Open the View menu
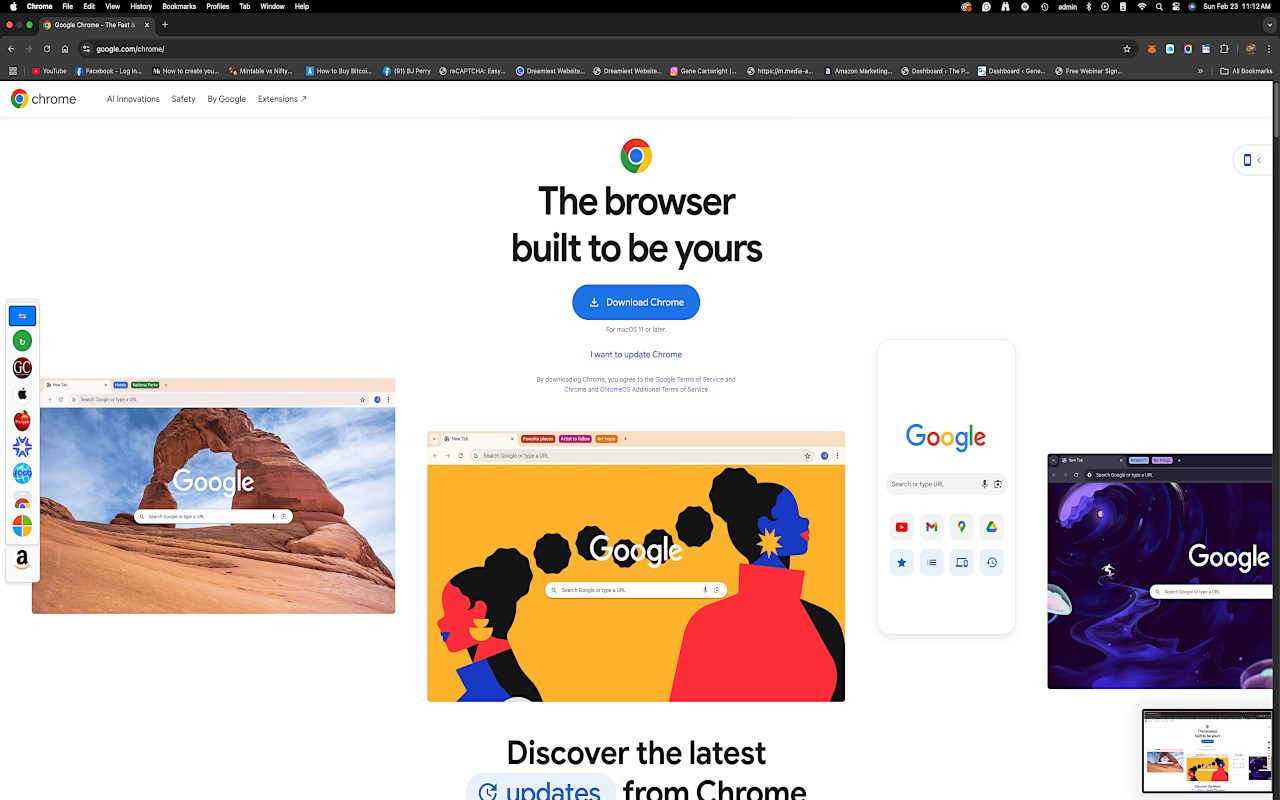This screenshot has height=800, width=1280. click(x=113, y=6)
